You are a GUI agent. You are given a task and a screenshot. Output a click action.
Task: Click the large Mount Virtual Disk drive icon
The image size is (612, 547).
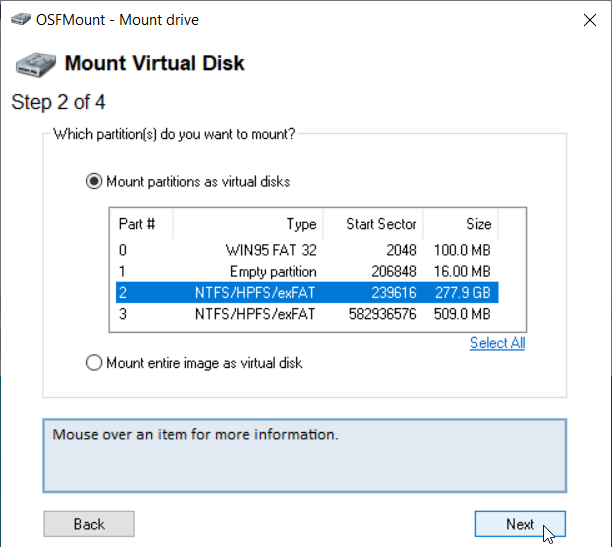pyautogui.click(x=36, y=64)
